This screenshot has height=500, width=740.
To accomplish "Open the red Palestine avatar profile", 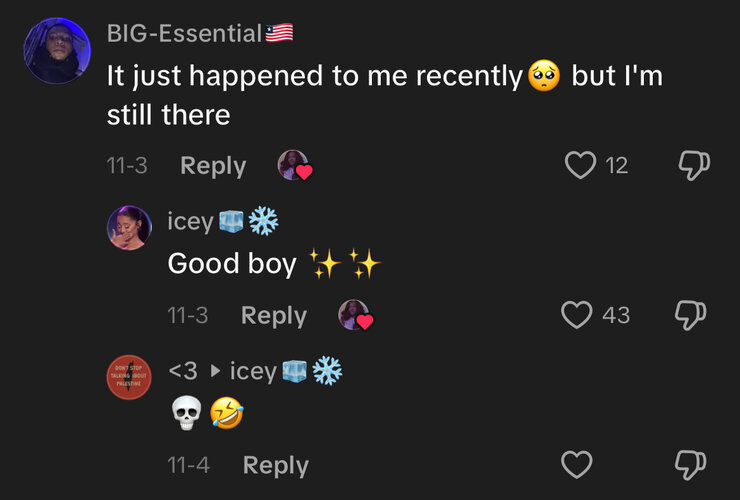I will pyautogui.click(x=129, y=377).
